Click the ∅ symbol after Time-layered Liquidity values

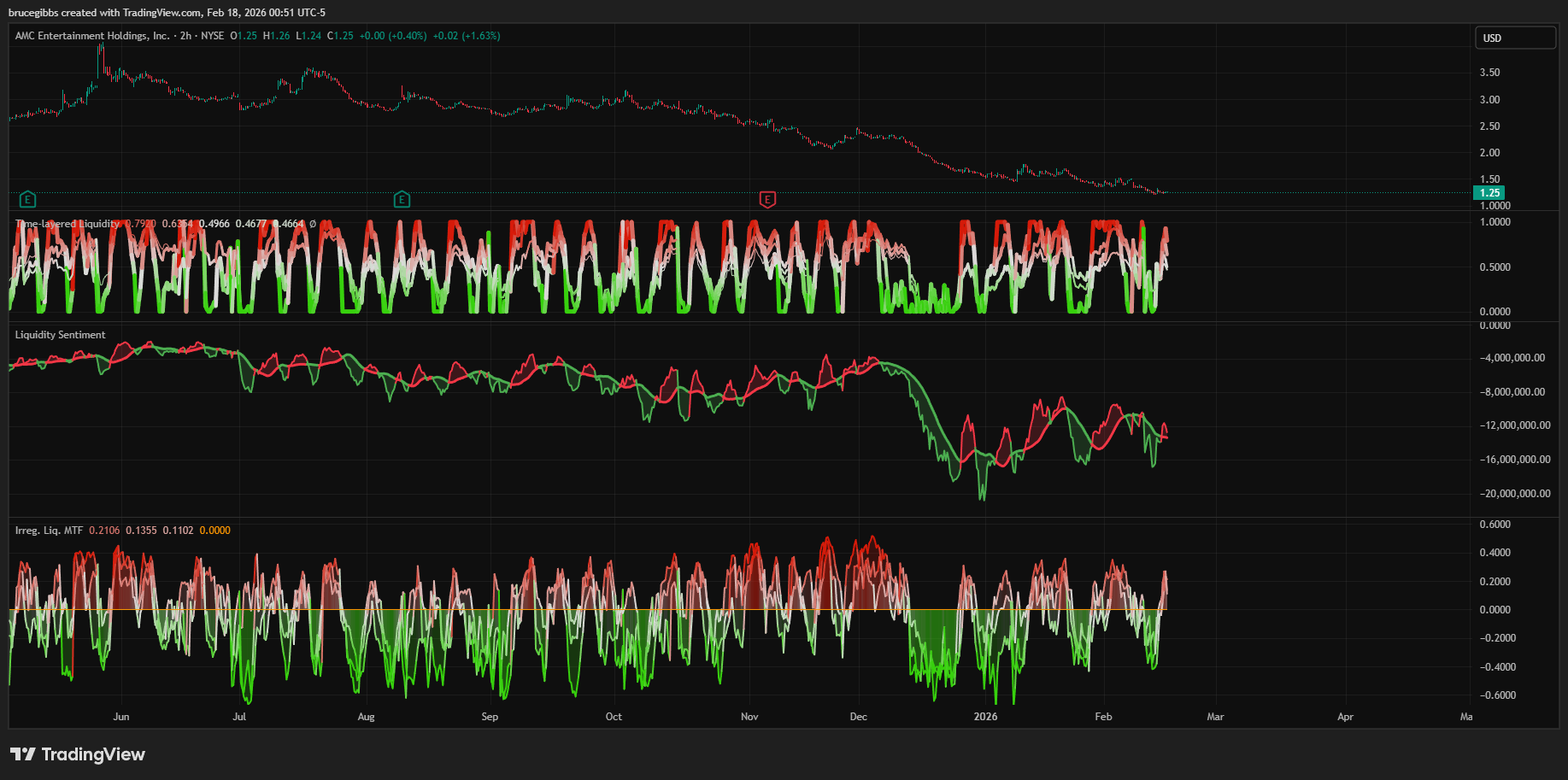point(313,224)
